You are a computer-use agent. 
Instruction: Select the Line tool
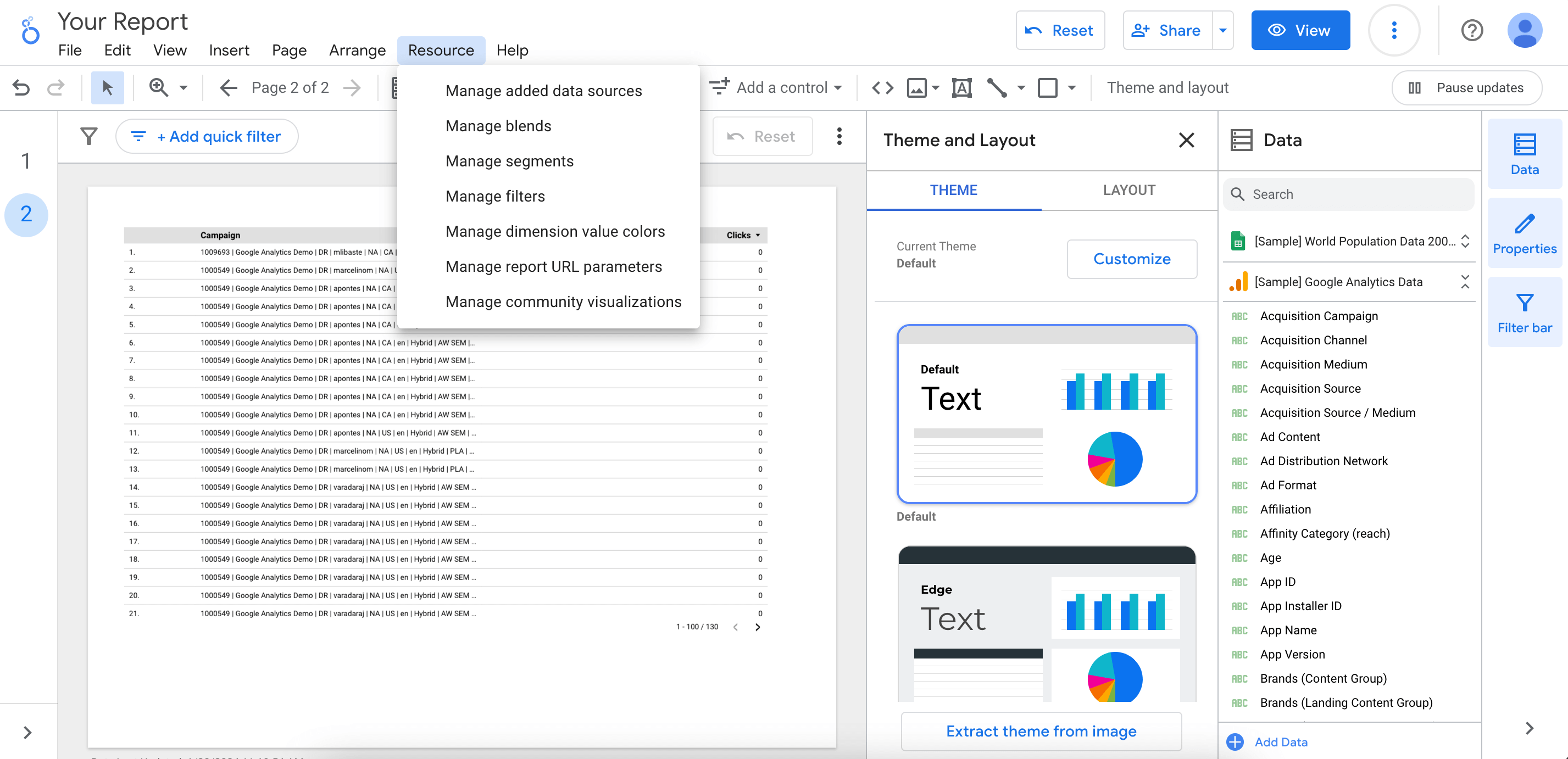998,87
